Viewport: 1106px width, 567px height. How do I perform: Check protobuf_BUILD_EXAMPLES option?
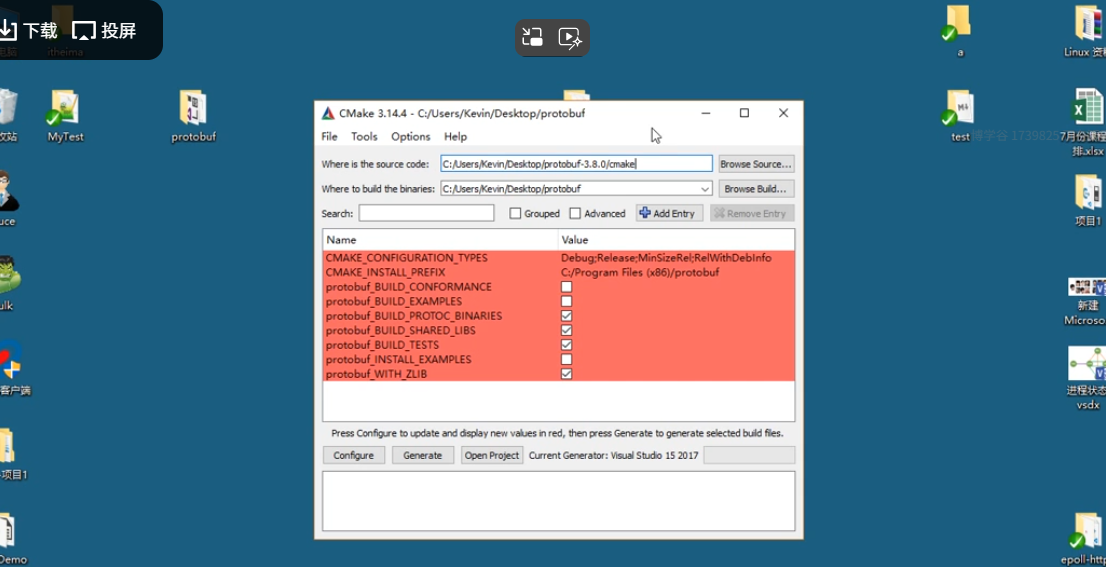pyautogui.click(x=566, y=302)
